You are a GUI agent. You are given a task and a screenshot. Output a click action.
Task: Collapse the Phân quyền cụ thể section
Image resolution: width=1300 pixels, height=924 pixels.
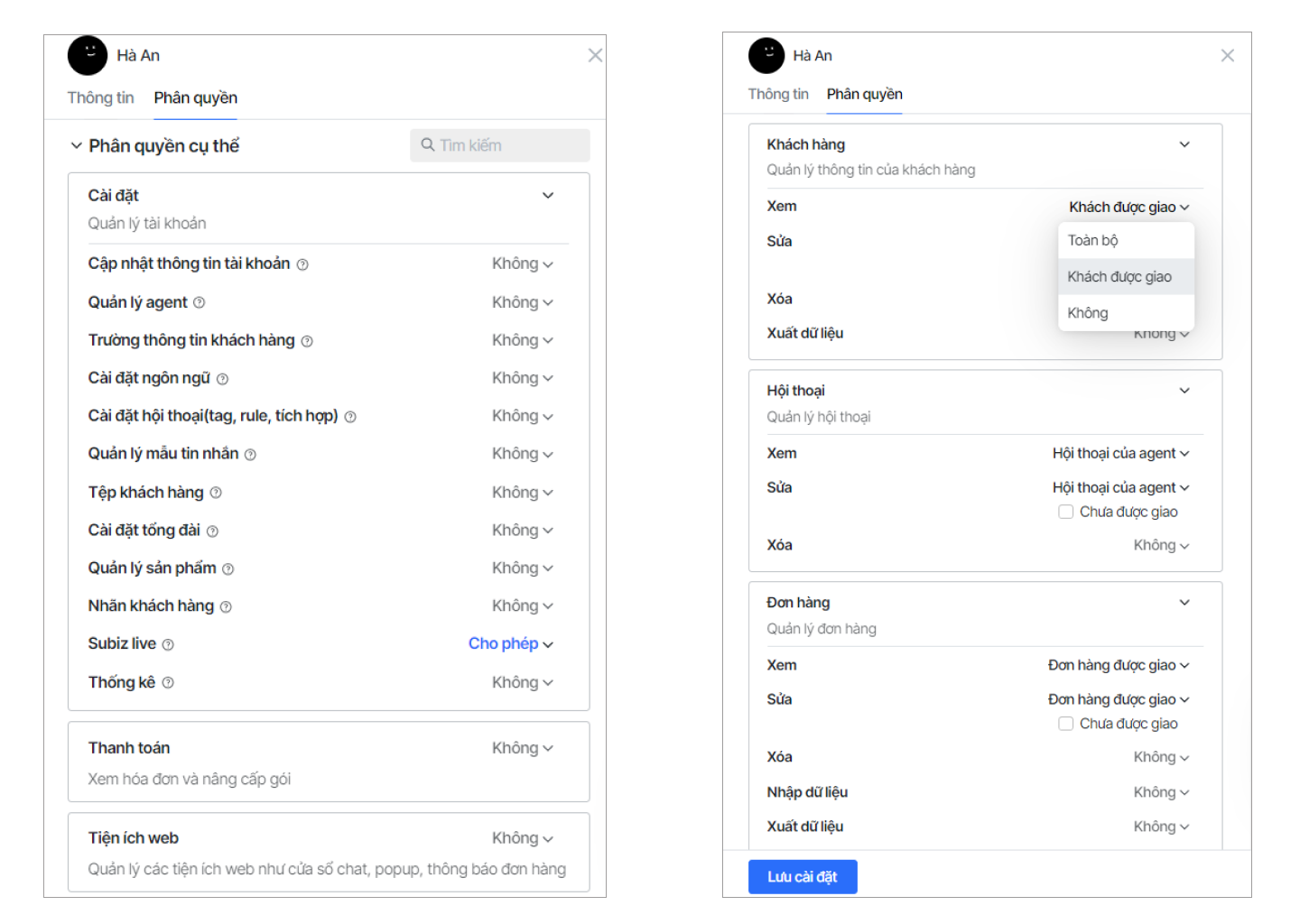(x=77, y=146)
